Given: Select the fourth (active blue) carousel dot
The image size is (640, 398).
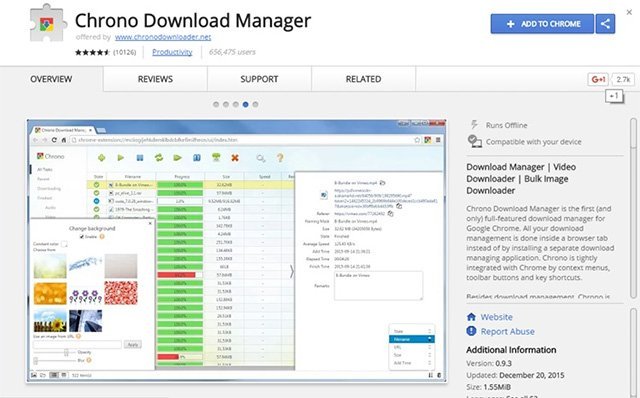Looking at the screenshot, I should 245,105.
